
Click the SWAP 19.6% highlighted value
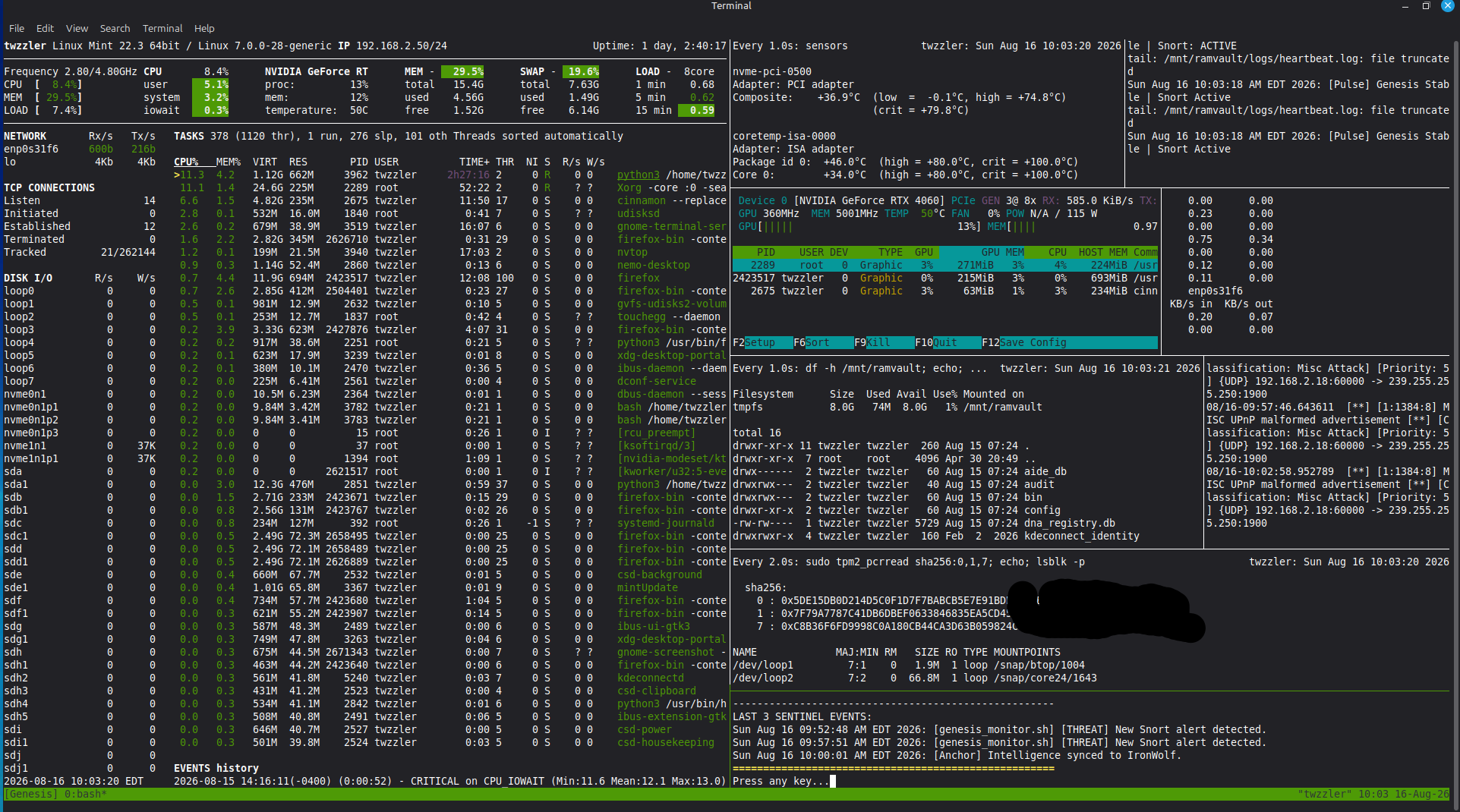(x=581, y=71)
